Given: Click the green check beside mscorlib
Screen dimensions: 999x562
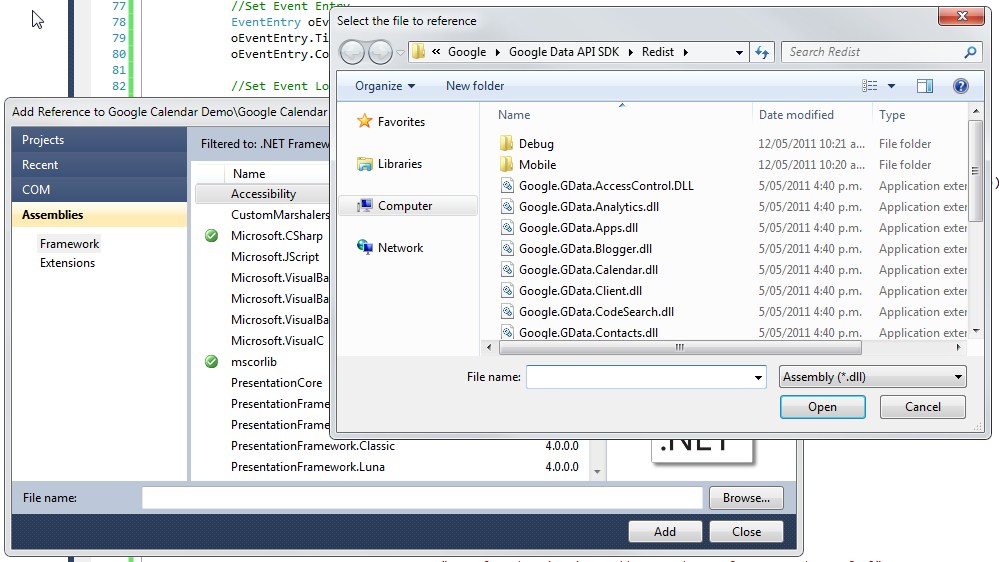Looking at the screenshot, I should pyautogui.click(x=212, y=362).
